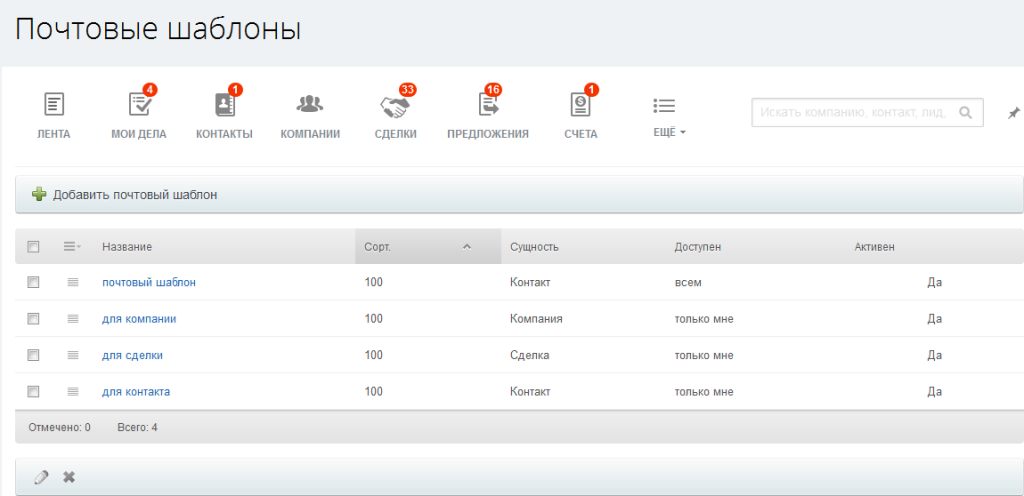The height and width of the screenshot is (496, 1024).
Task: Click the search magnifier icon
Action: (x=965, y=112)
